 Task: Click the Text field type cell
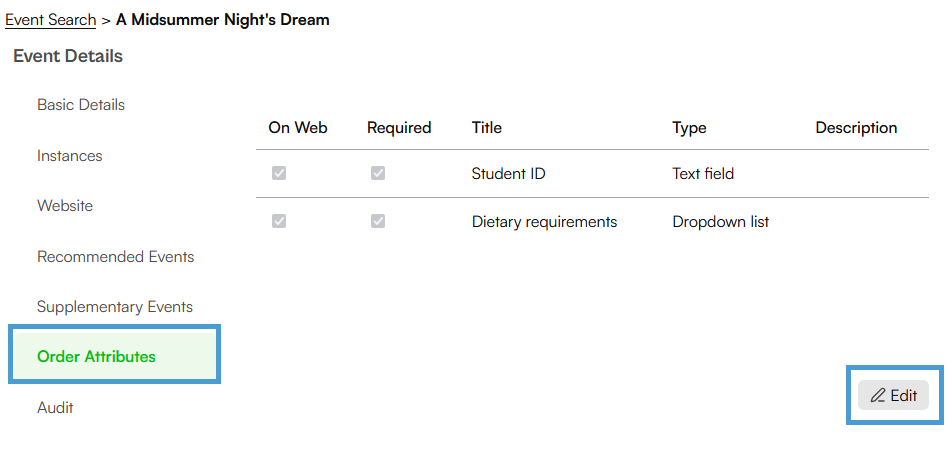[703, 174]
